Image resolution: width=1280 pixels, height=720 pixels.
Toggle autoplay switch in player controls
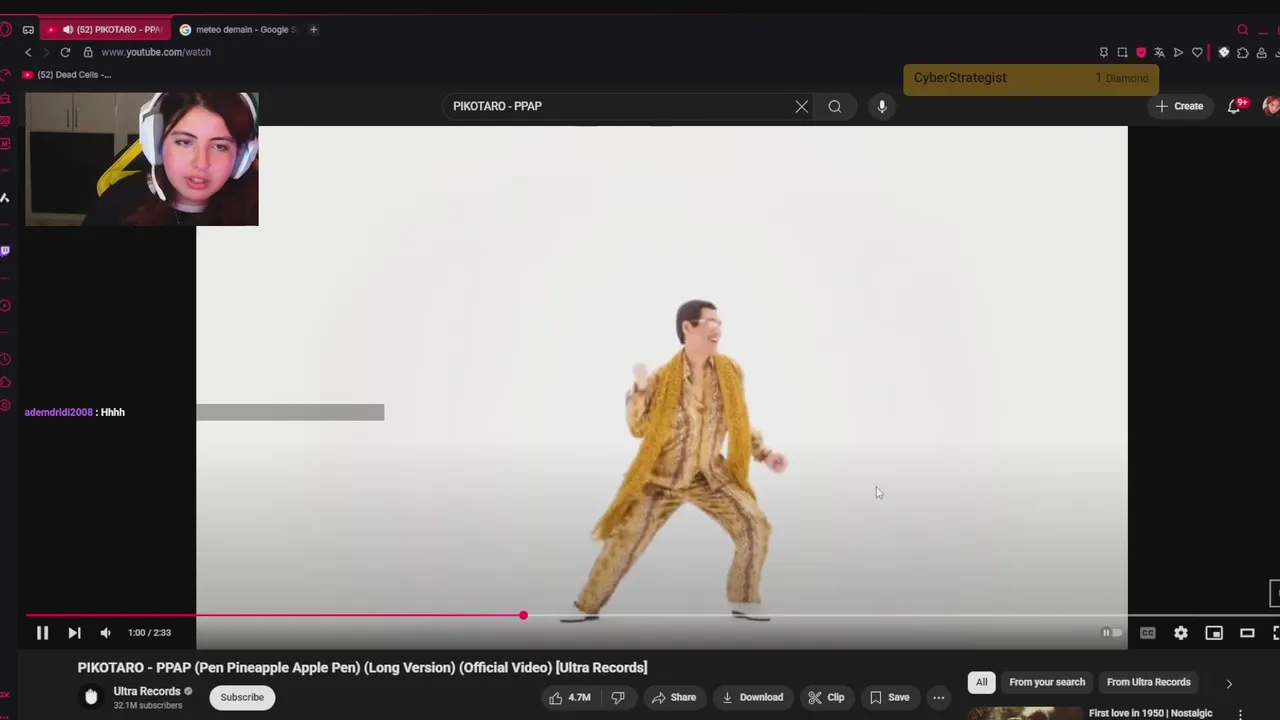point(1111,633)
